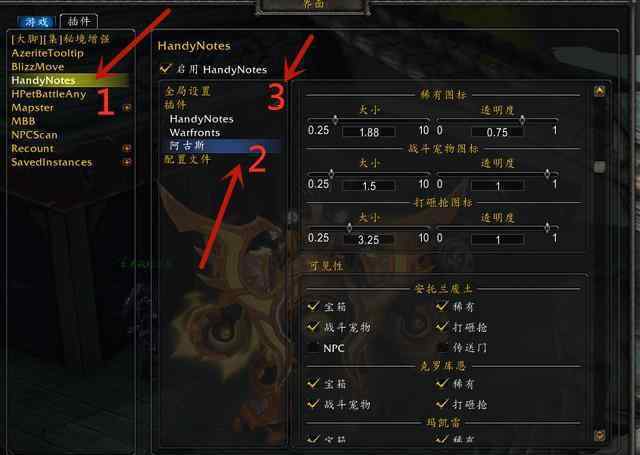Uncheck 打砸抢 under 克罗库恩

(x=442, y=404)
